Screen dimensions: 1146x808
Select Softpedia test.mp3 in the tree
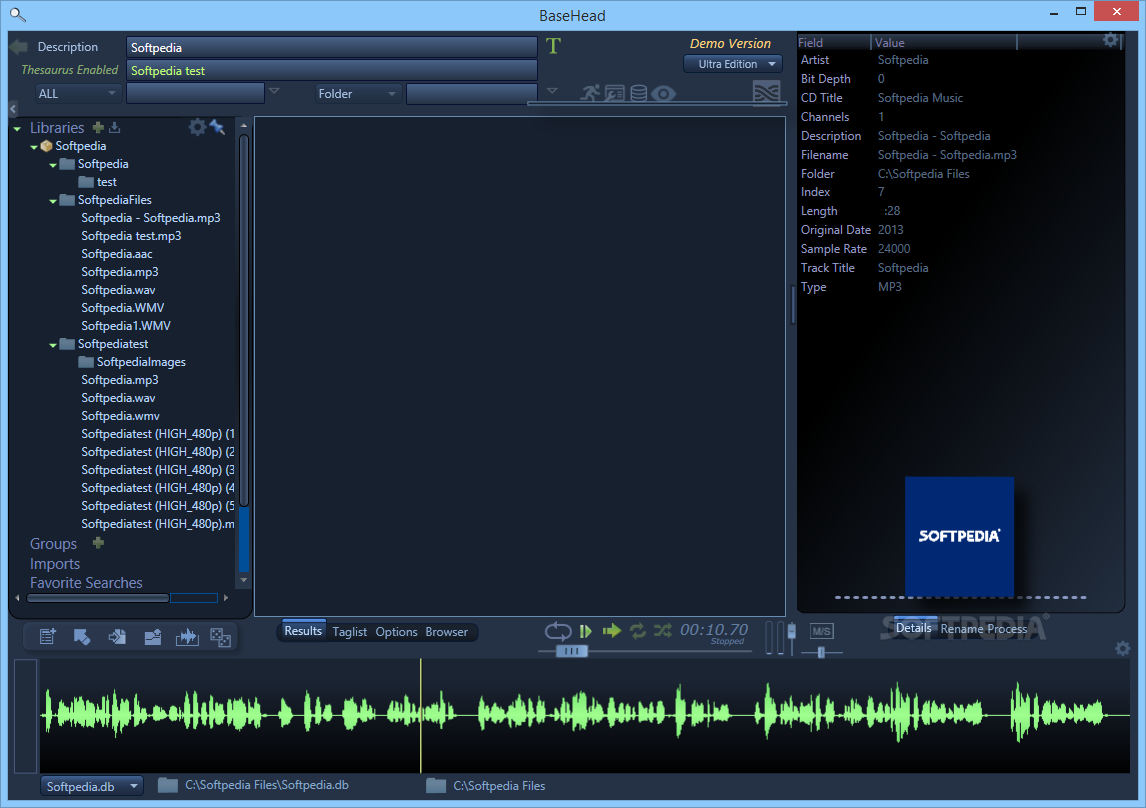pyautogui.click(x=132, y=236)
